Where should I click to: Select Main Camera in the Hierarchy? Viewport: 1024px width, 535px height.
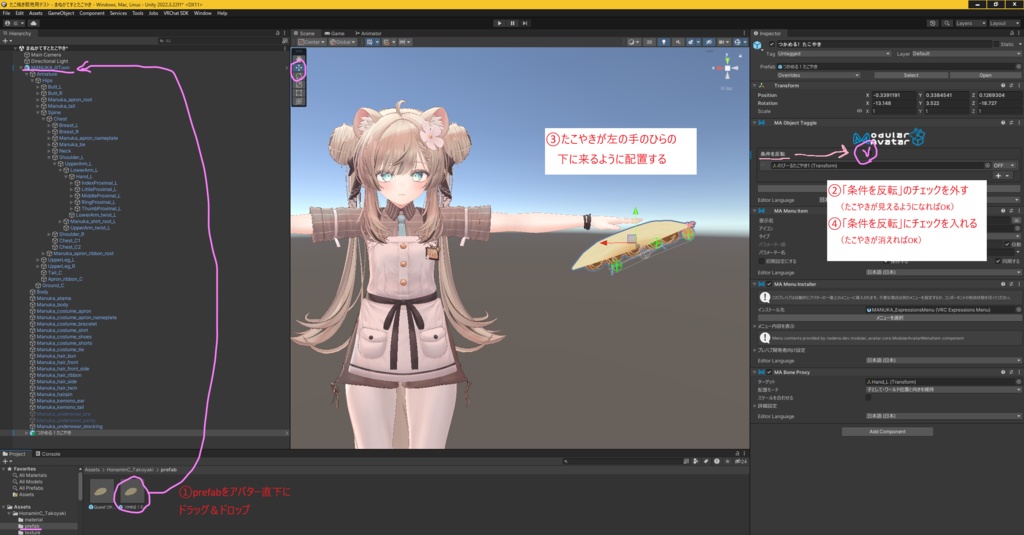pyautogui.click(x=46, y=55)
